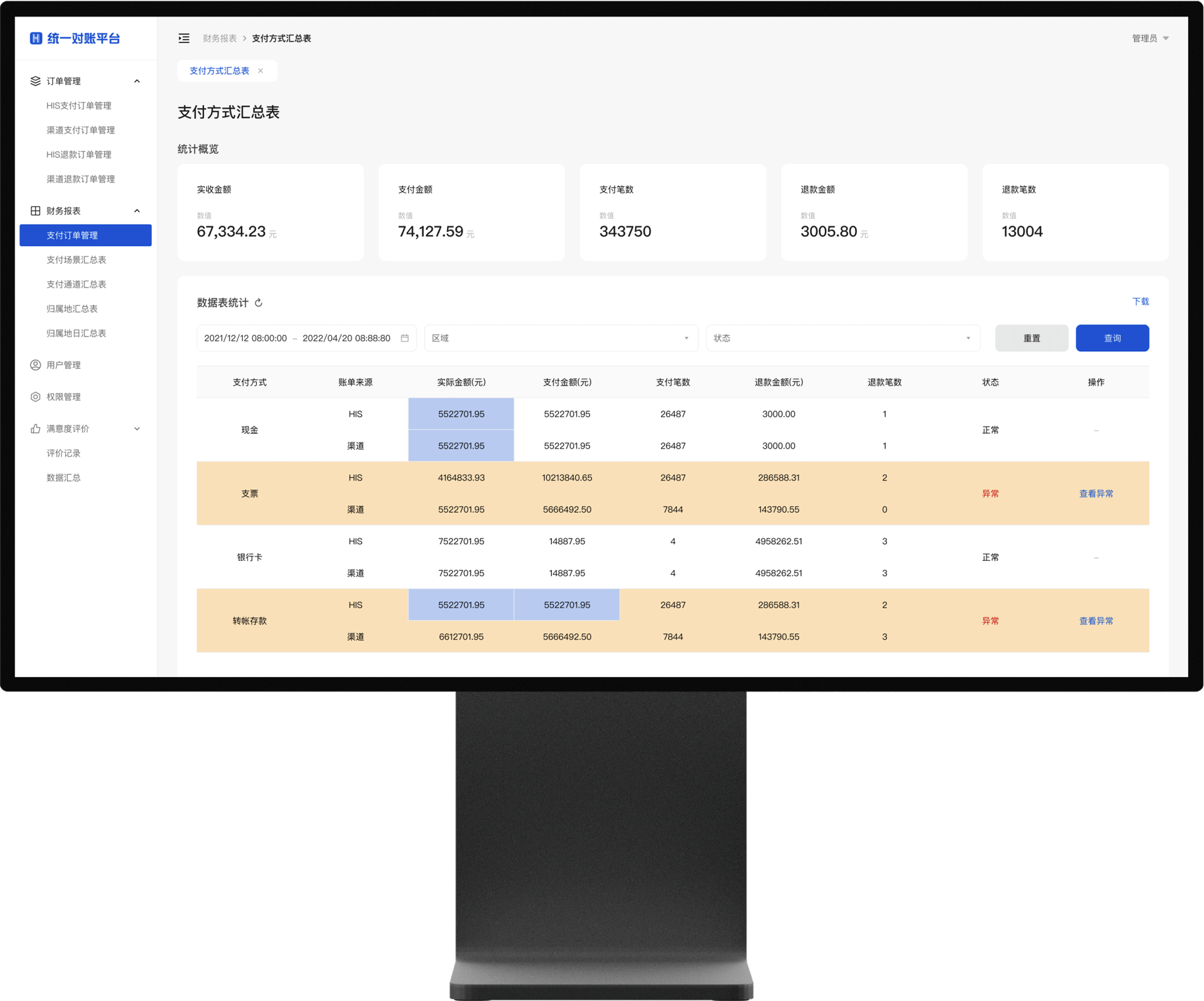Open 渠道支付订单管理 in sidebar
This screenshot has width=1204, height=1001.
(81, 130)
